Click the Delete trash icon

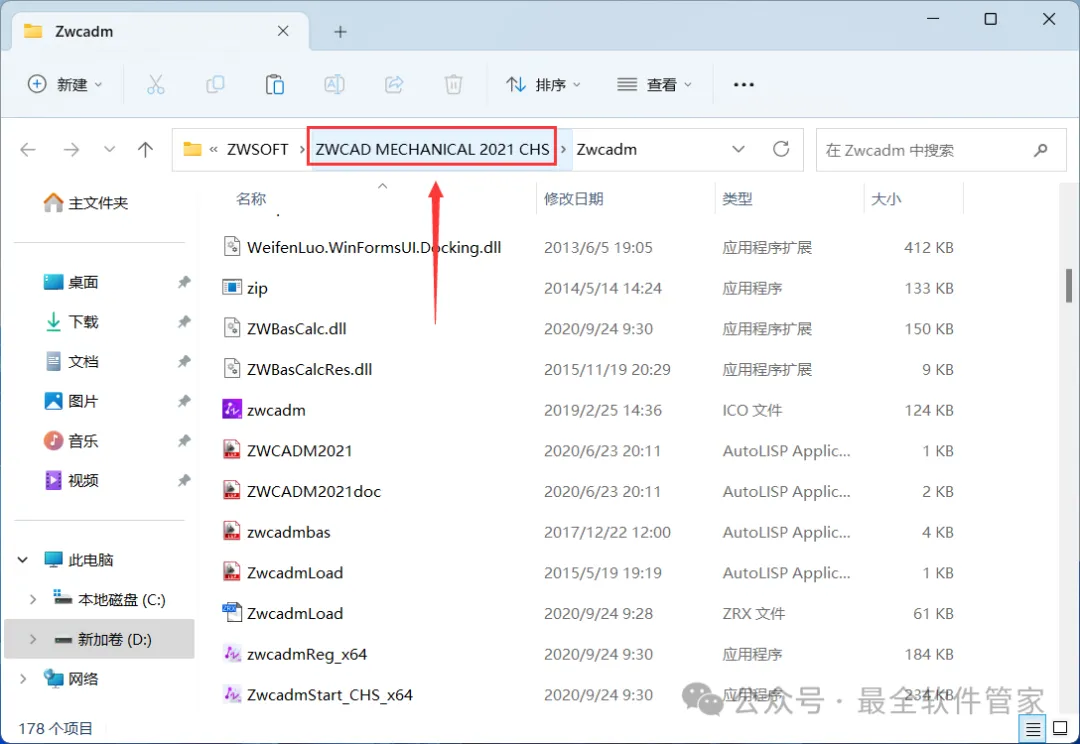click(453, 85)
